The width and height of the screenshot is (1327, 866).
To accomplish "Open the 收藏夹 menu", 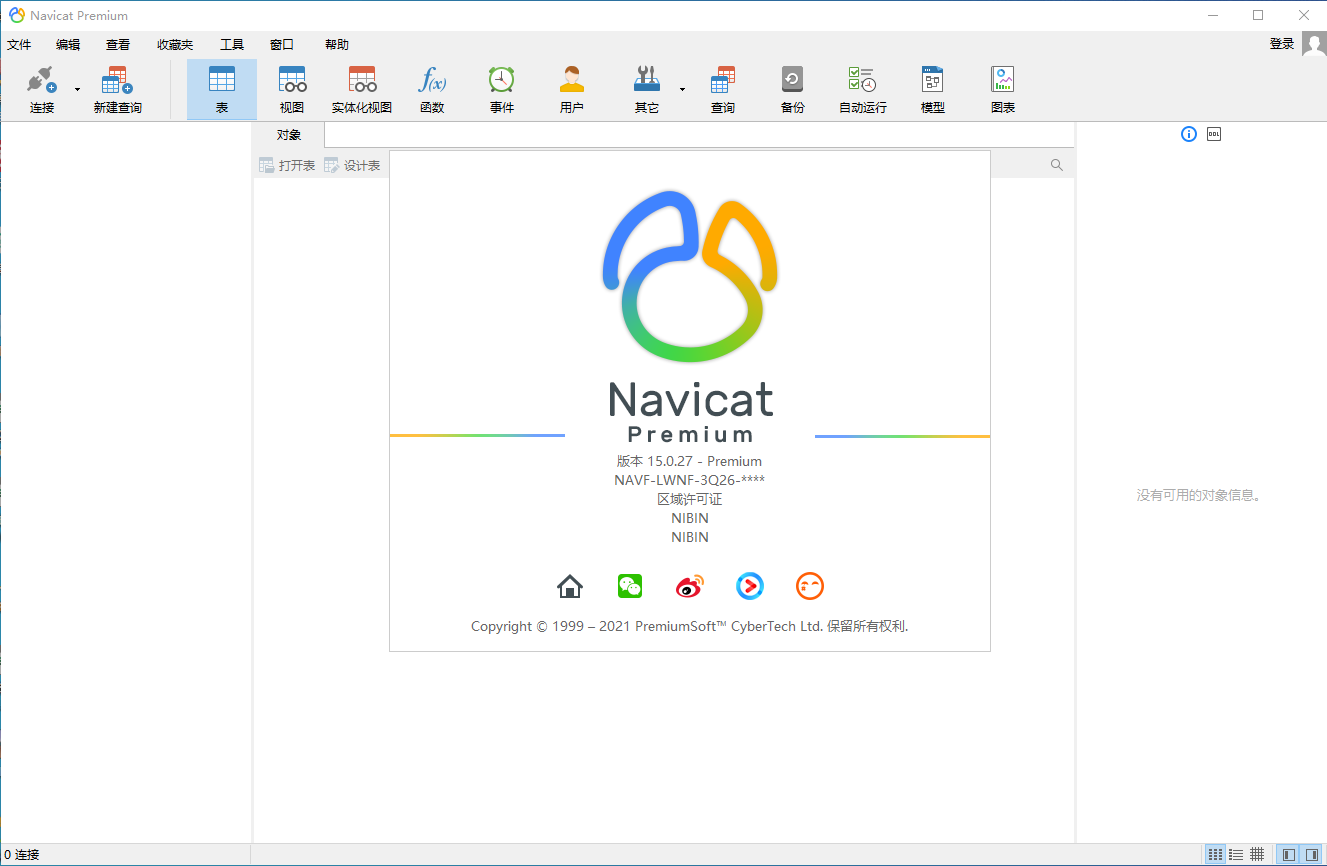I will pyautogui.click(x=175, y=44).
